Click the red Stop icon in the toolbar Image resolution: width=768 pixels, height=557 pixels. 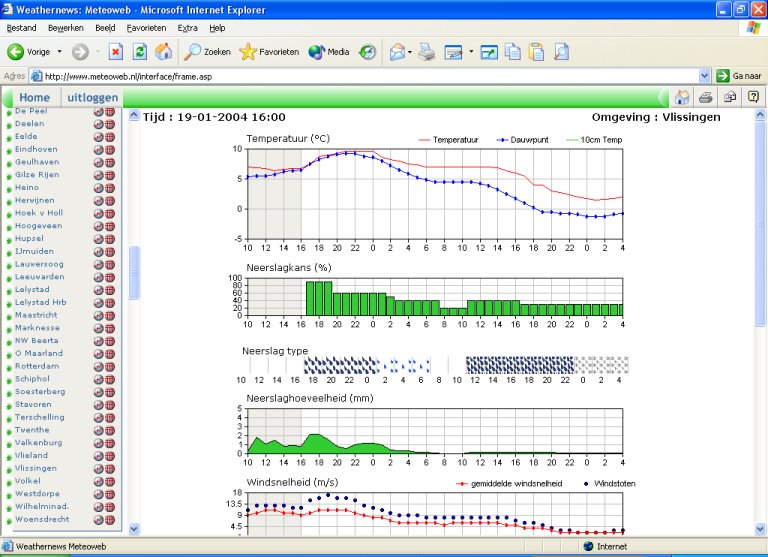pos(116,51)
